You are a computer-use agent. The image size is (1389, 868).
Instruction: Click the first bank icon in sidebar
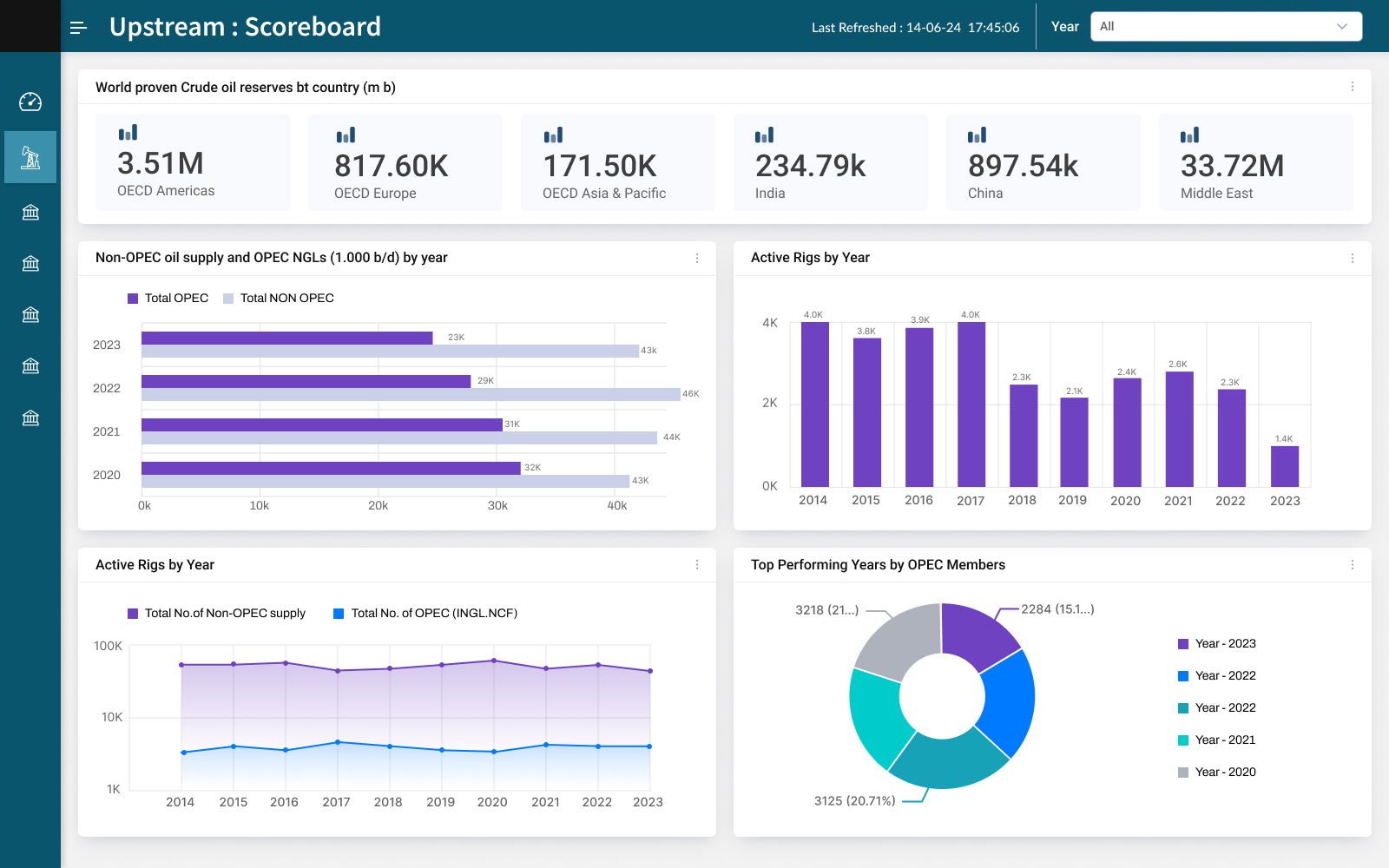pos(30,213)
